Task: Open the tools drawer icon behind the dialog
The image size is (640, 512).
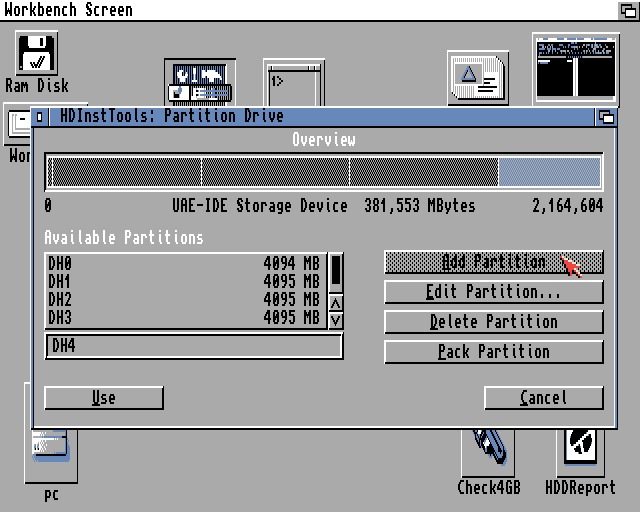Action: pos(200,82)
